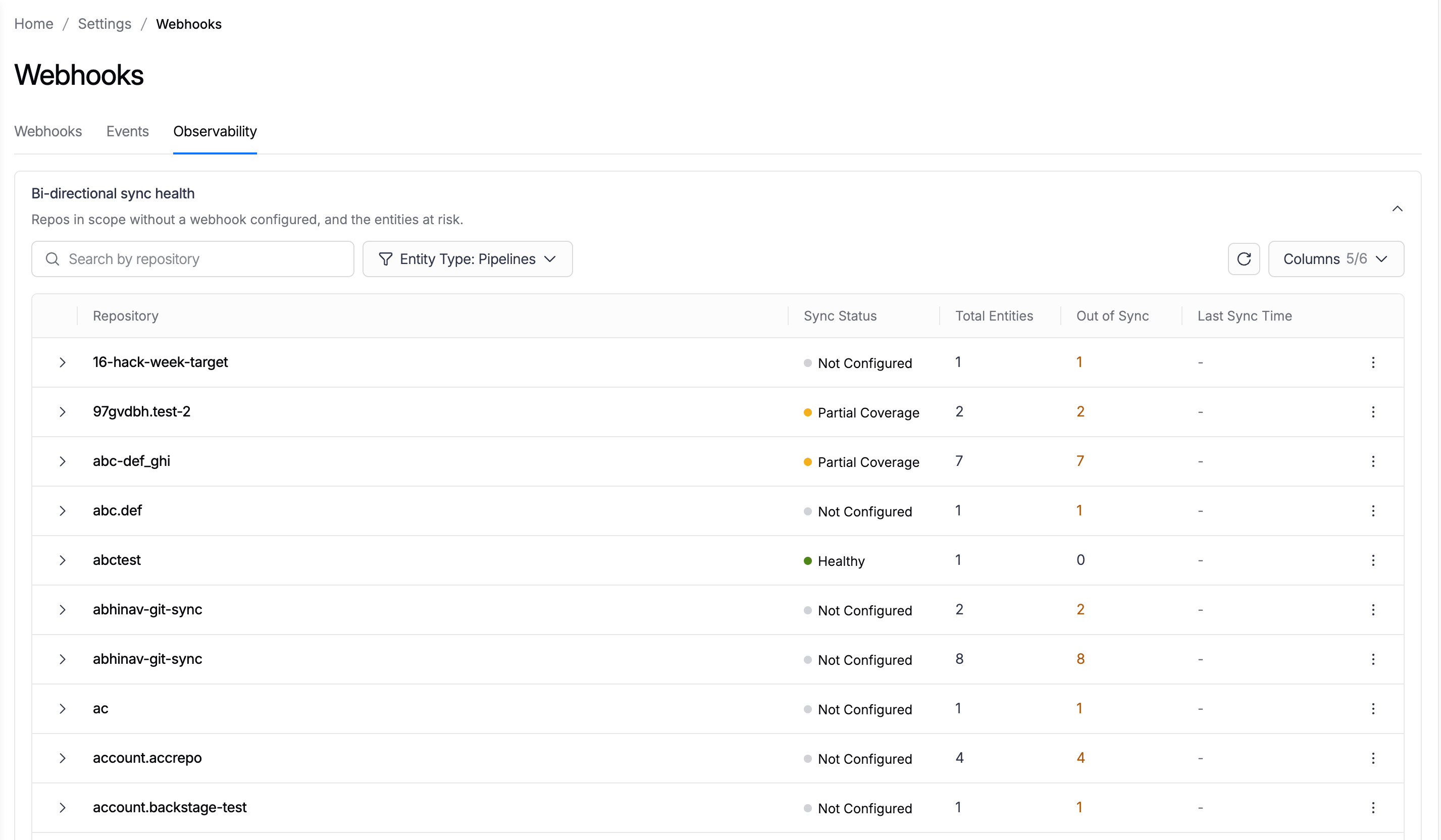This screenshot has width=1441, height=840.
Task: Click the out of sync value 8
Action: [1080, 659]
